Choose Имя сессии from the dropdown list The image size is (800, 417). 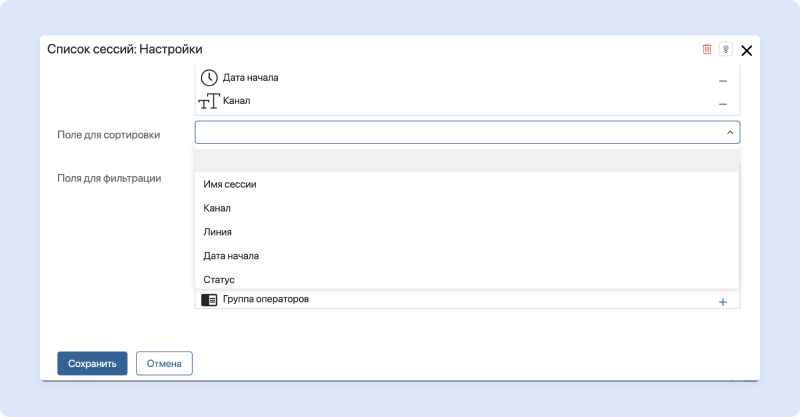point(230,184)
